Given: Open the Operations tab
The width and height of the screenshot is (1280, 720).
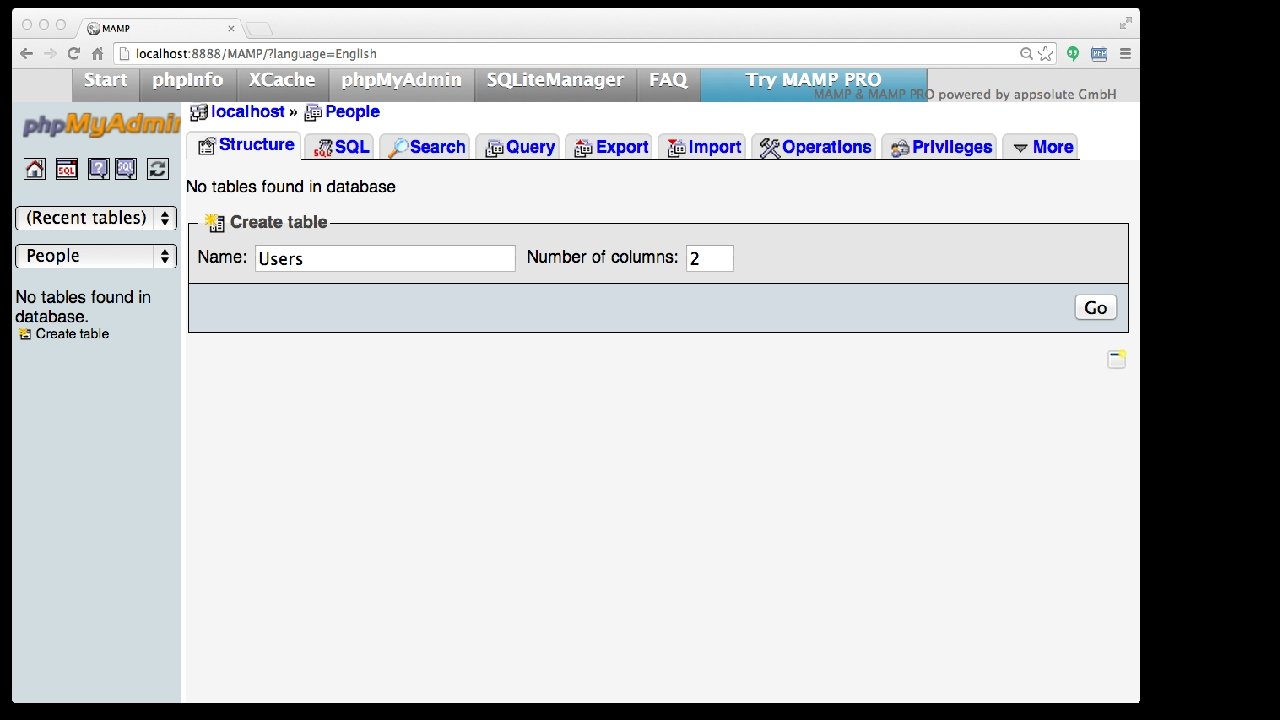Looking at the screenshot, I should tap(814, 147).
